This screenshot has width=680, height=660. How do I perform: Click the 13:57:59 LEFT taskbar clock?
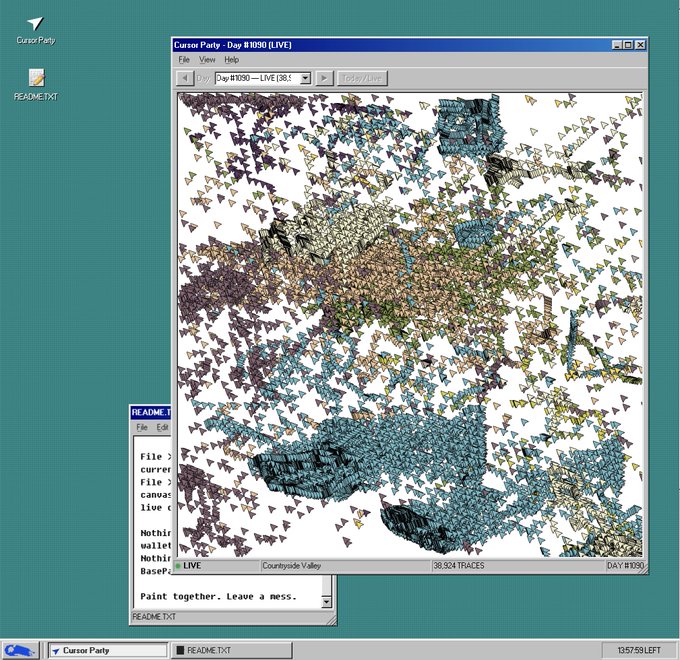(x=639, y=650)
